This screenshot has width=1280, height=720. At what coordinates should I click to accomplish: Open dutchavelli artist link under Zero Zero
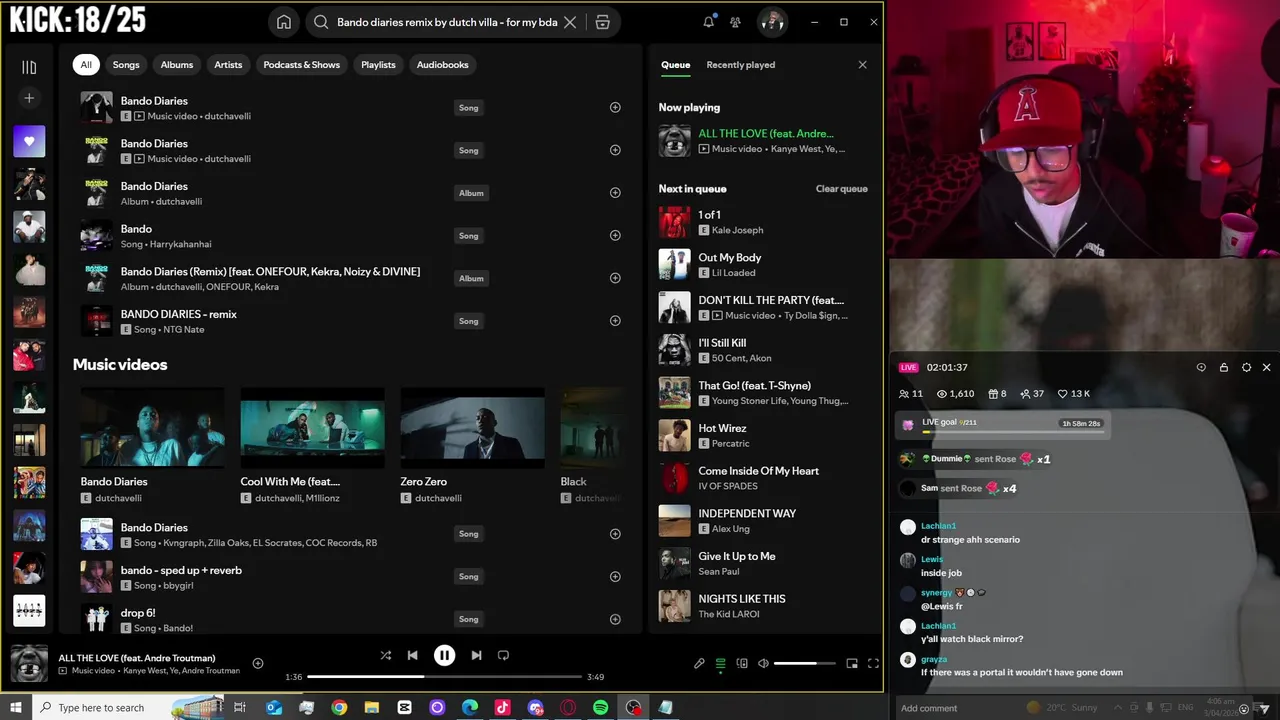(x=438, y=498)
